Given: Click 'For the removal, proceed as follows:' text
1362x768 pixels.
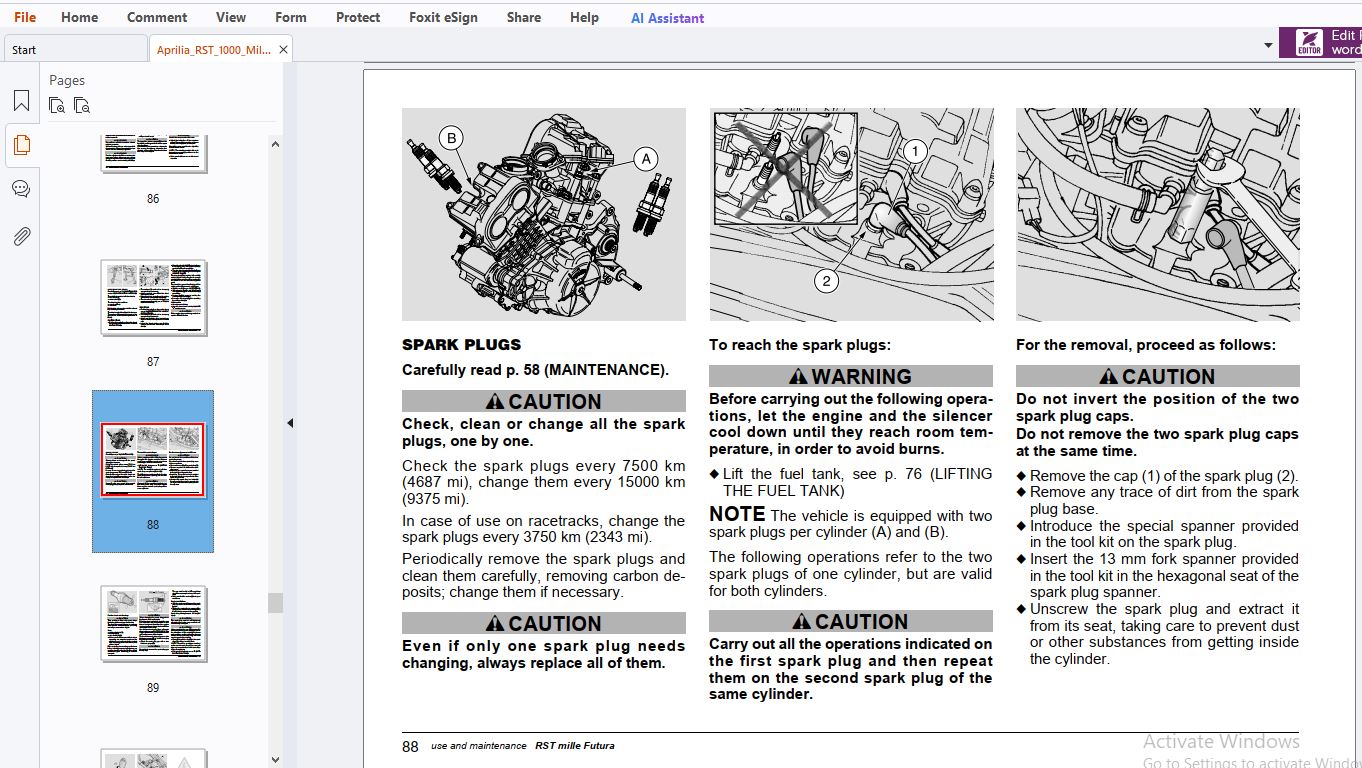Looking at the screenshot, I should point(1146,345).
